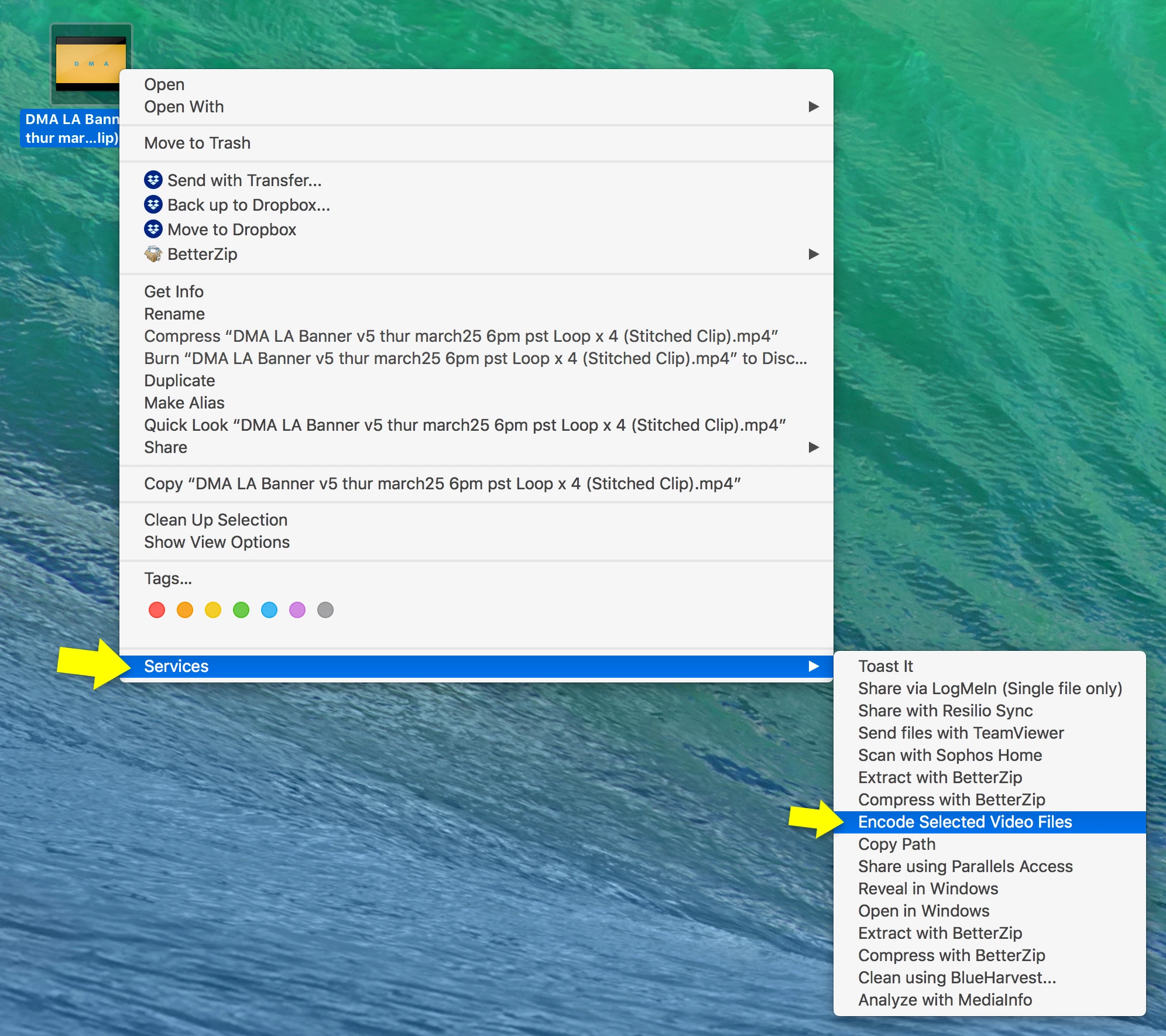
Task: Click the Dropbox icon beside Send with Transfer
Action: point(153,180)
